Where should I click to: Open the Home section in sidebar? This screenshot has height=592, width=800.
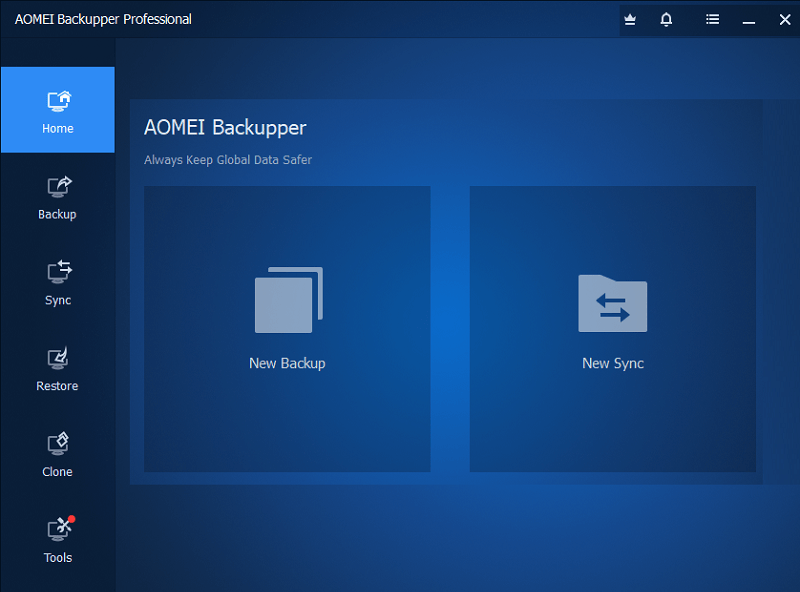tap(58, 110)
